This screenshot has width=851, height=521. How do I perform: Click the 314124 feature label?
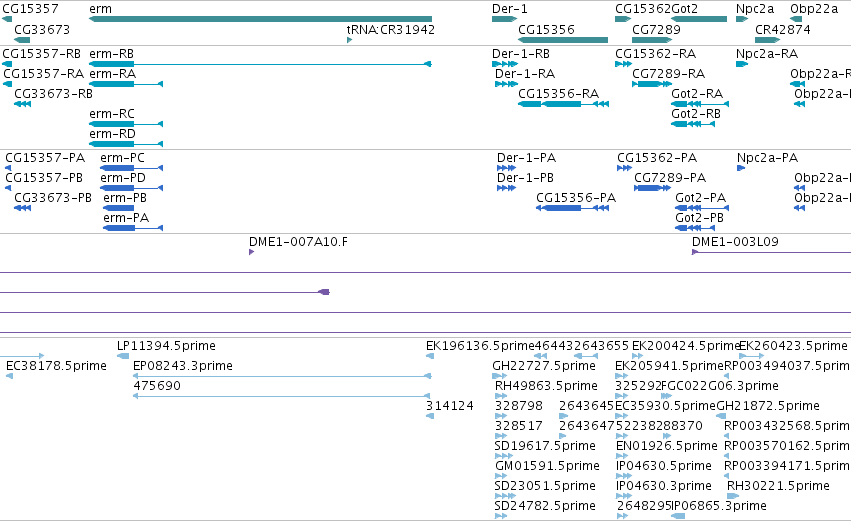(x=450, y=406)
